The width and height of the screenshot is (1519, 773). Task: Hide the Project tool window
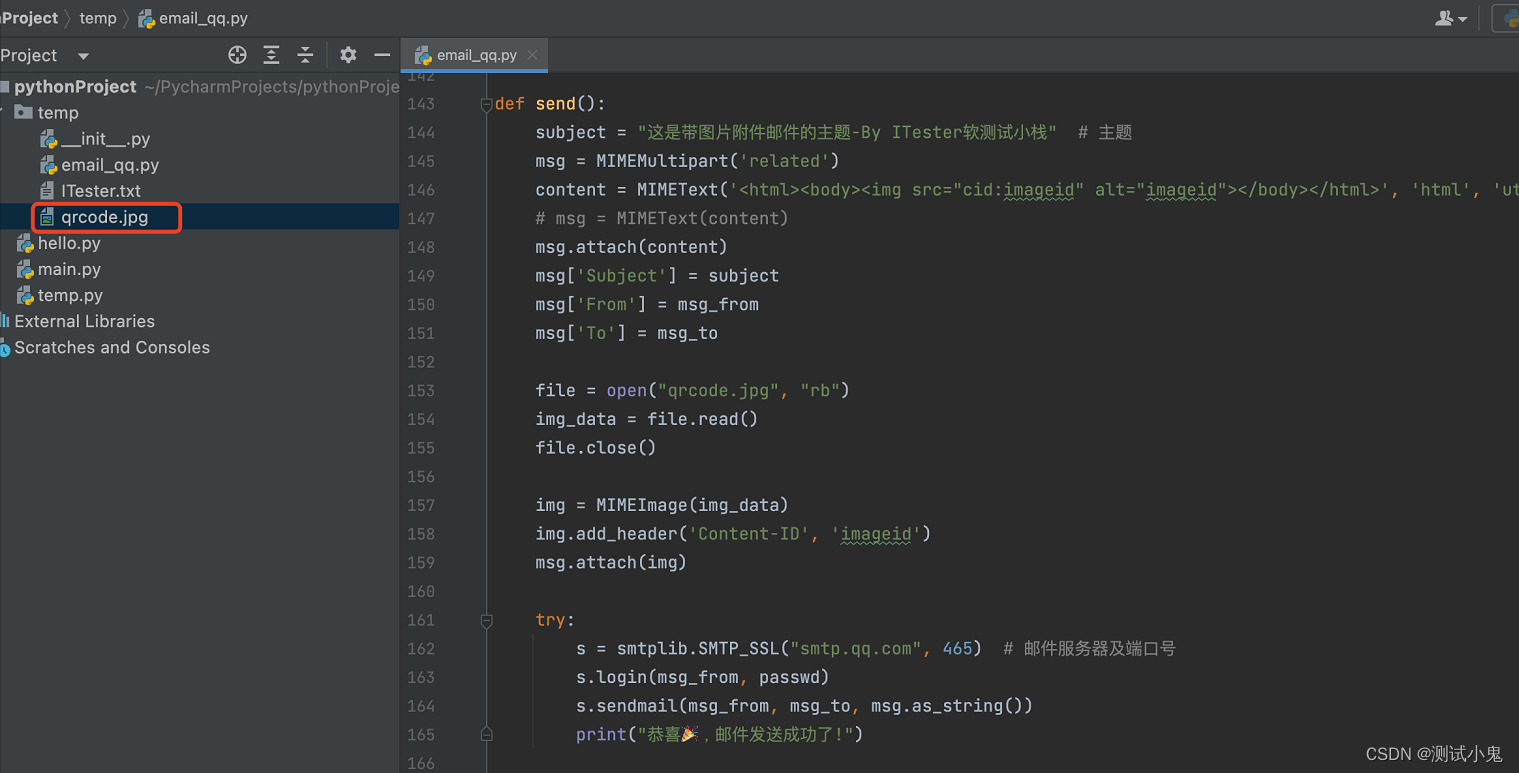(381, 55)
